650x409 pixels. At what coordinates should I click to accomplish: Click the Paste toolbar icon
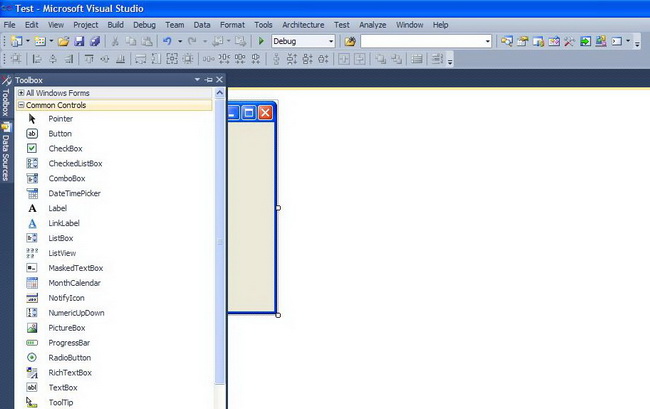point(147,41)
